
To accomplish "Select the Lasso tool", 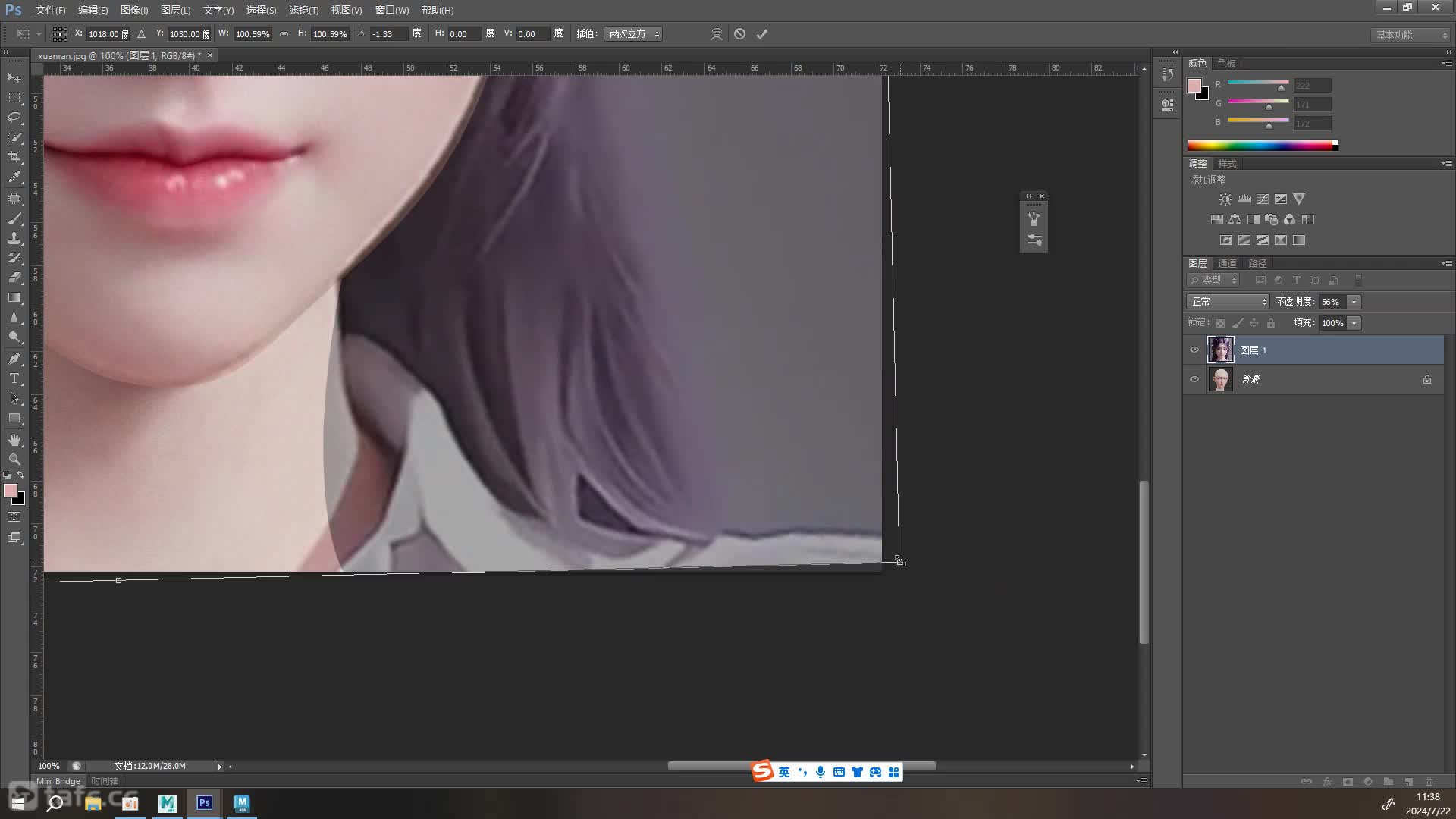I will (14, 118).
